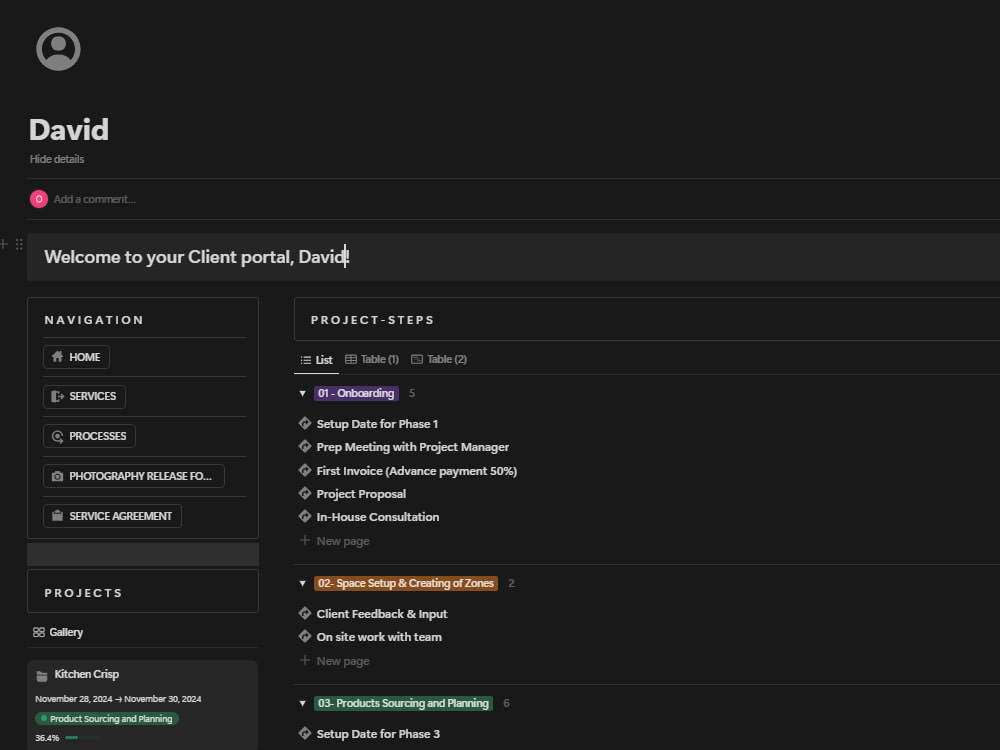
Task: Click the 03- Products Sourcing and Planning green tag
Action: point(403,703)
